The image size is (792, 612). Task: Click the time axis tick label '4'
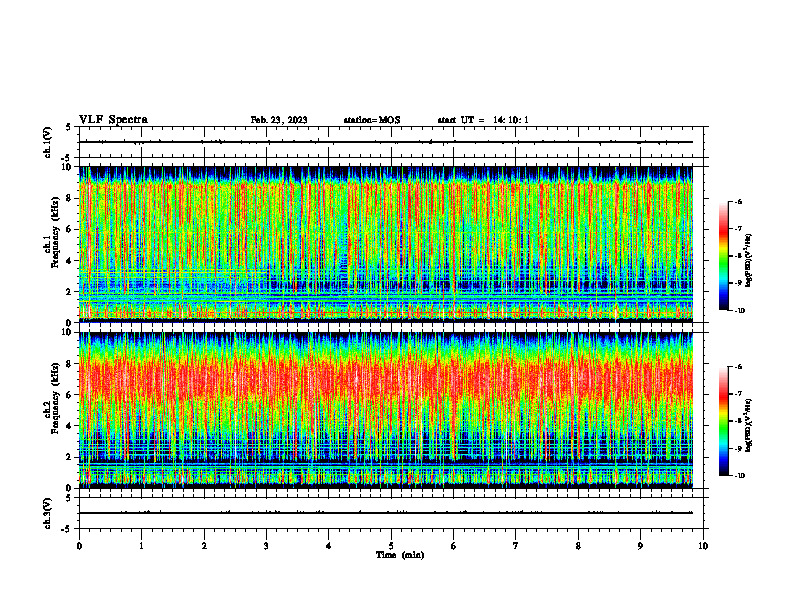329,546
